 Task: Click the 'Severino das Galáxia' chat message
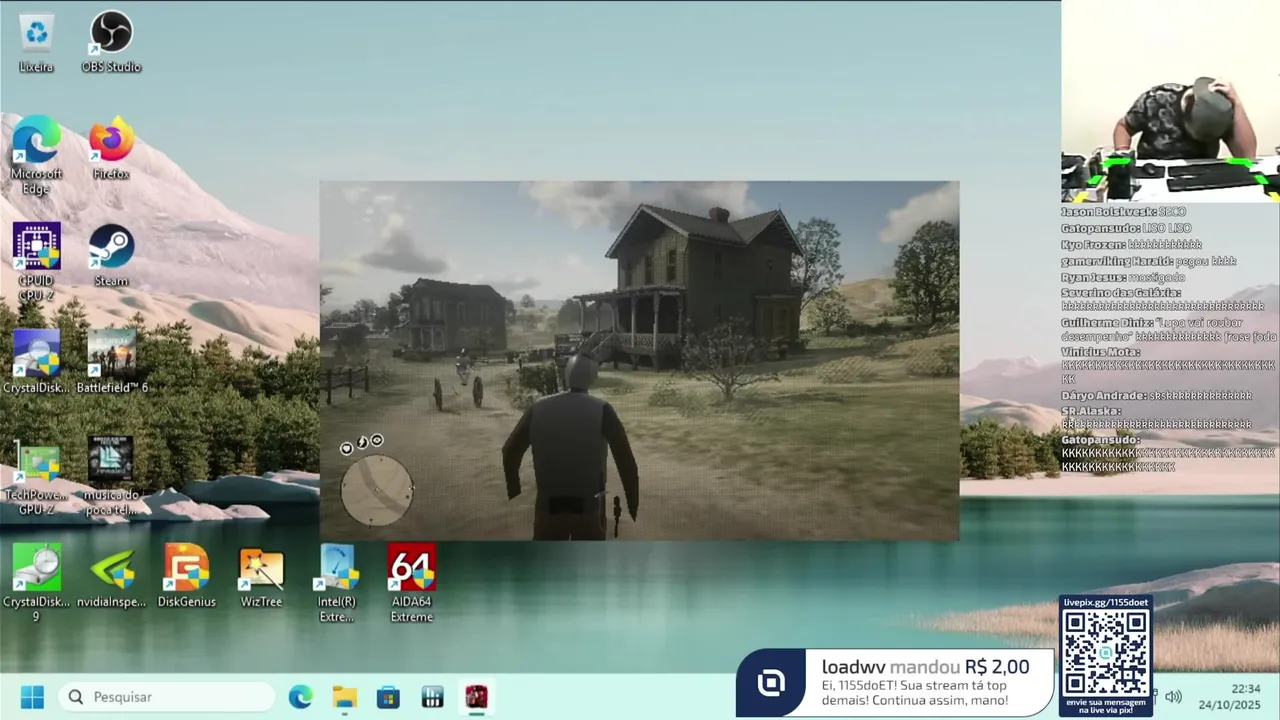point(1162,300)
